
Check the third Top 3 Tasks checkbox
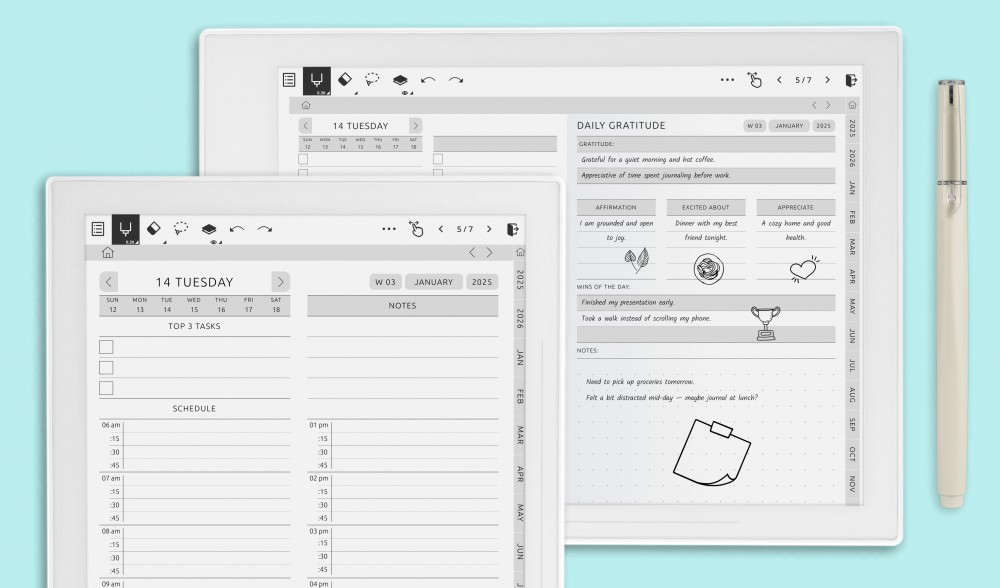[106, 388]
